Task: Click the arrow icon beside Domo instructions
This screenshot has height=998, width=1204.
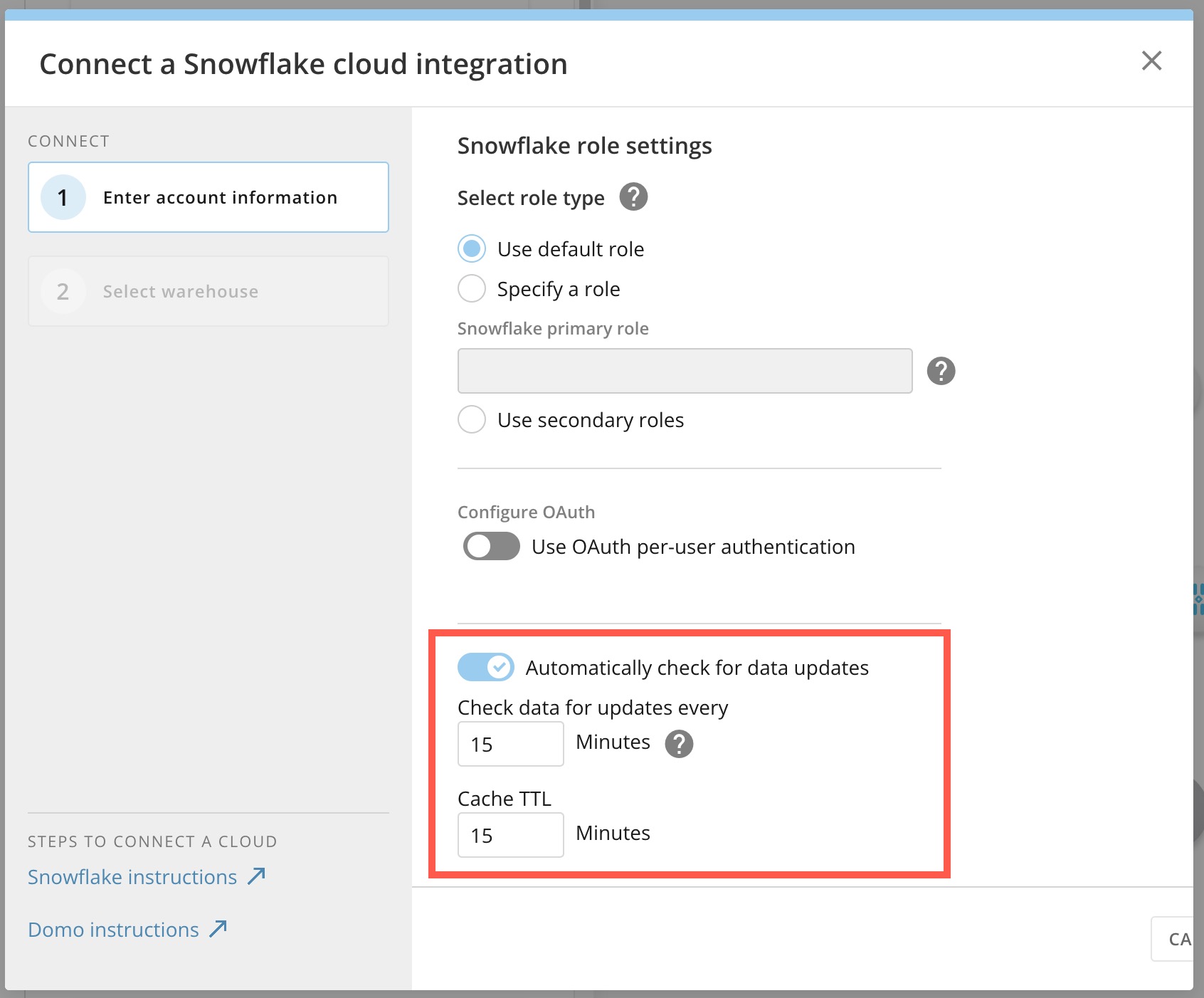Action: 218,929
